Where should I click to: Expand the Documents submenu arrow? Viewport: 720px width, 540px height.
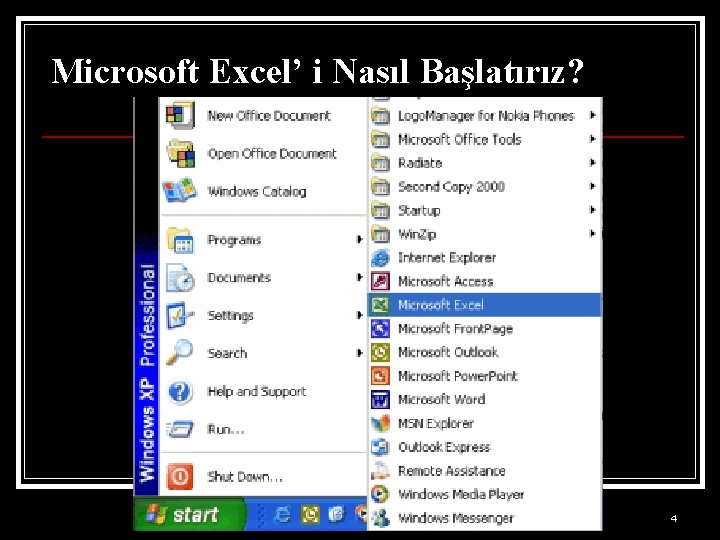(359, 277)
